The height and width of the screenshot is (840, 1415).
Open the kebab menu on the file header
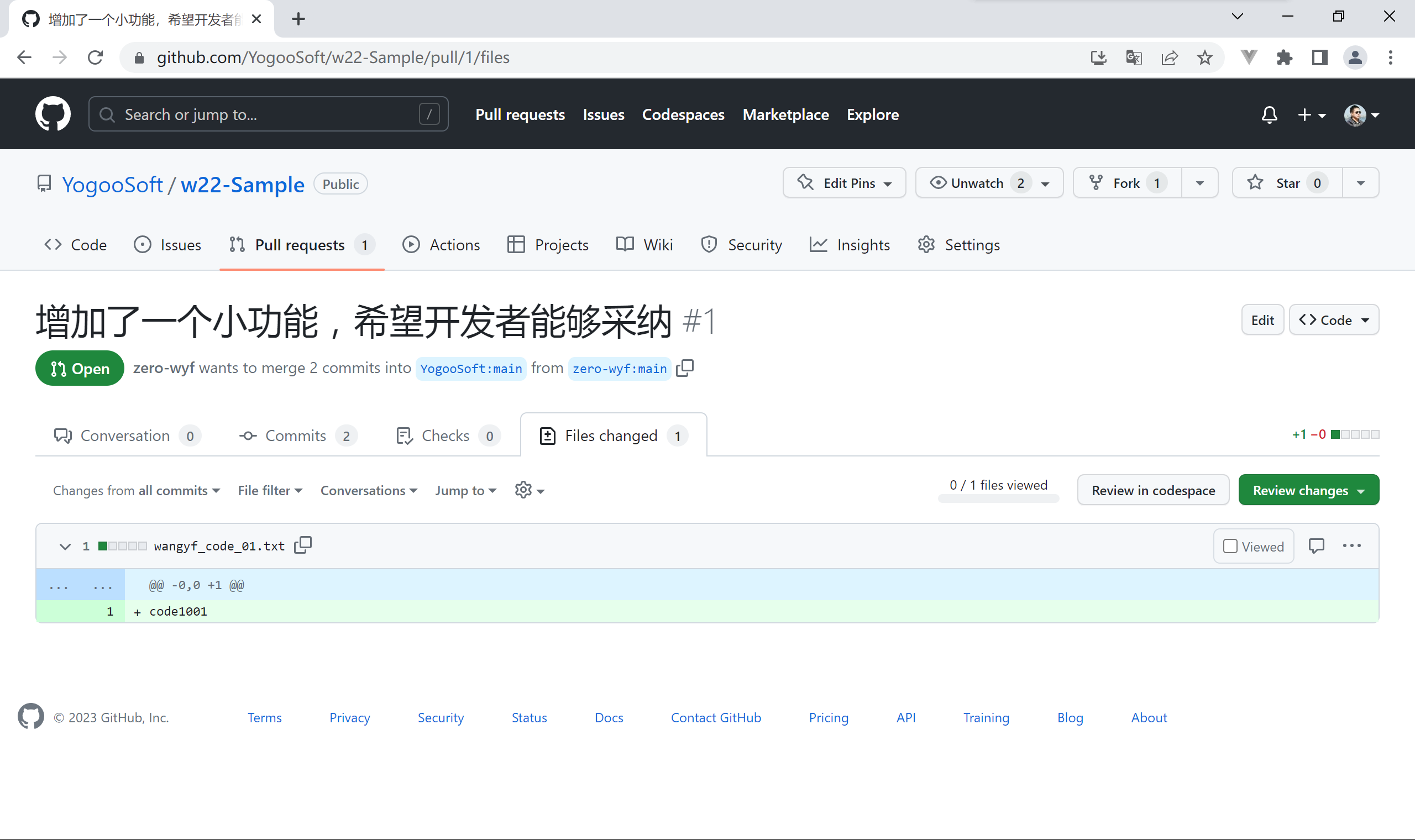pyautogui.click(x=1352, y=545)
